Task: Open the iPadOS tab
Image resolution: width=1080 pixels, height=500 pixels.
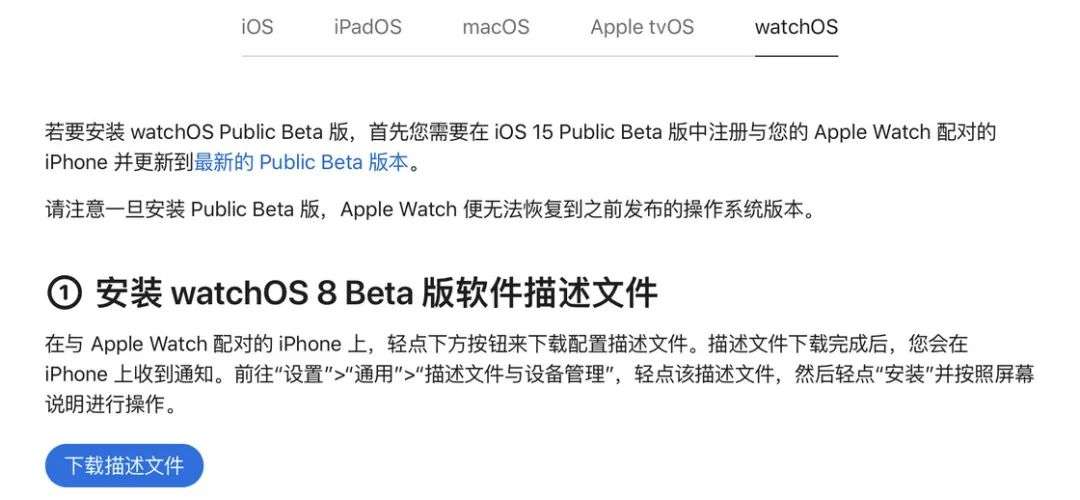Action: (x=367, y=27)
